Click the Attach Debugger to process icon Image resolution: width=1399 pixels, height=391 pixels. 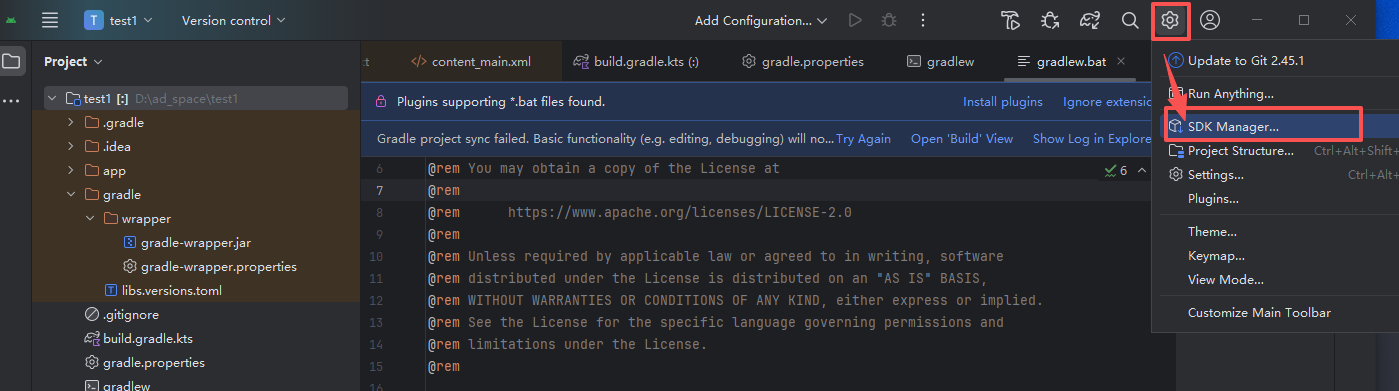[1050, 20]
